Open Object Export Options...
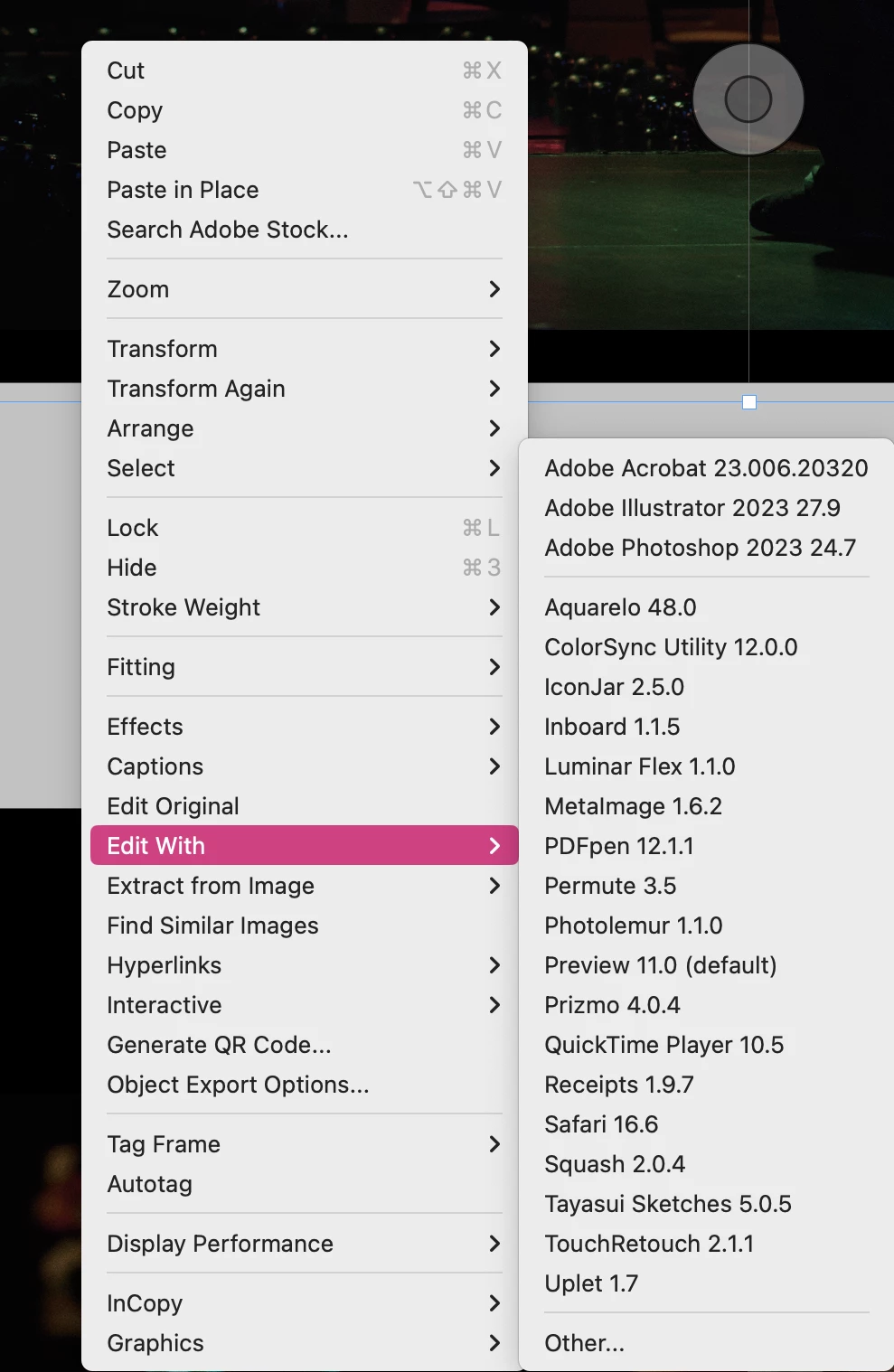This screenshot has width=894, height=1372. tap(305, 1085)
